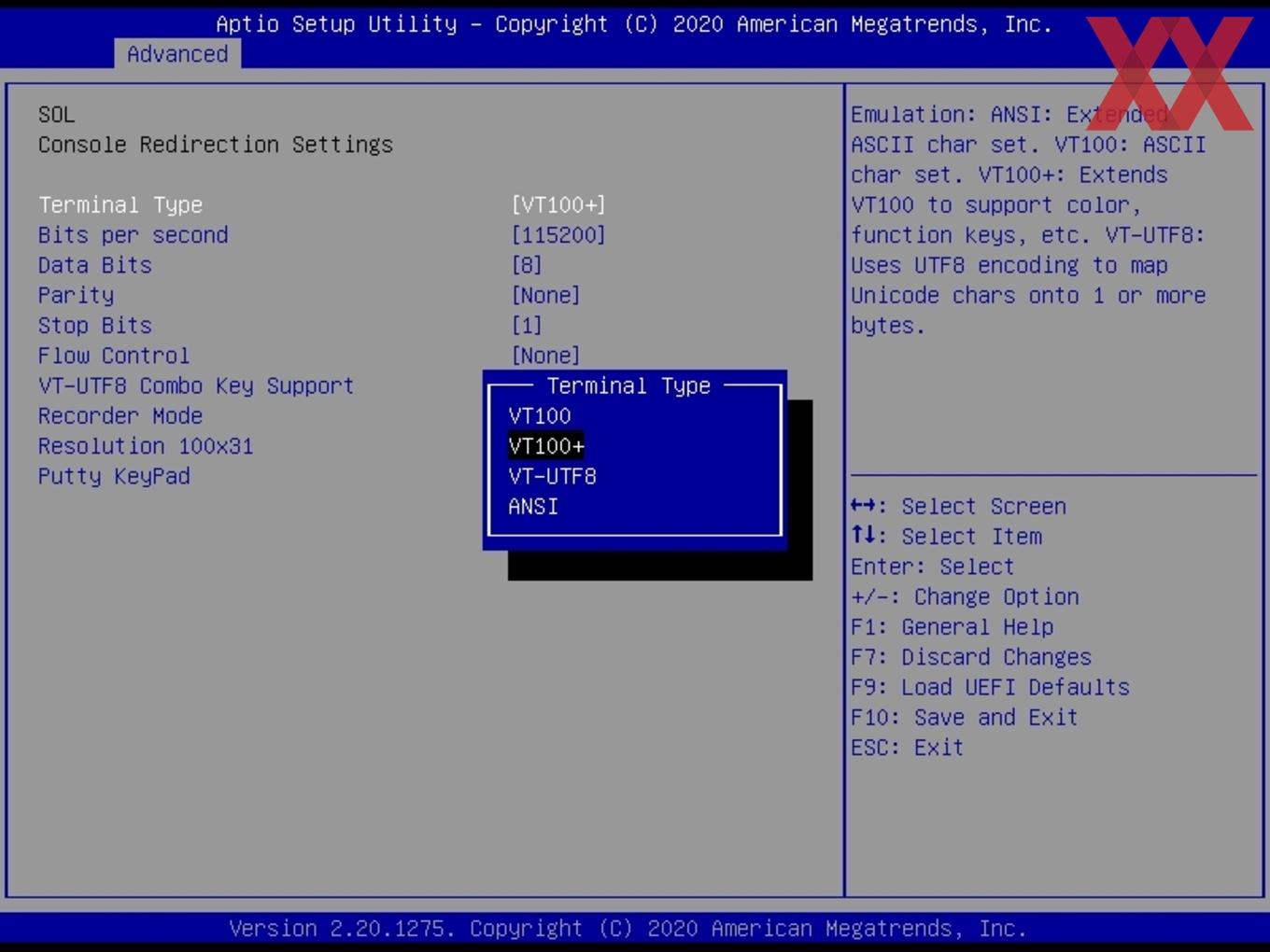This screenshot has width=1270, height=952.
Task: Click the F10: Save and Exit hint
Action: (x=965, y=718)
